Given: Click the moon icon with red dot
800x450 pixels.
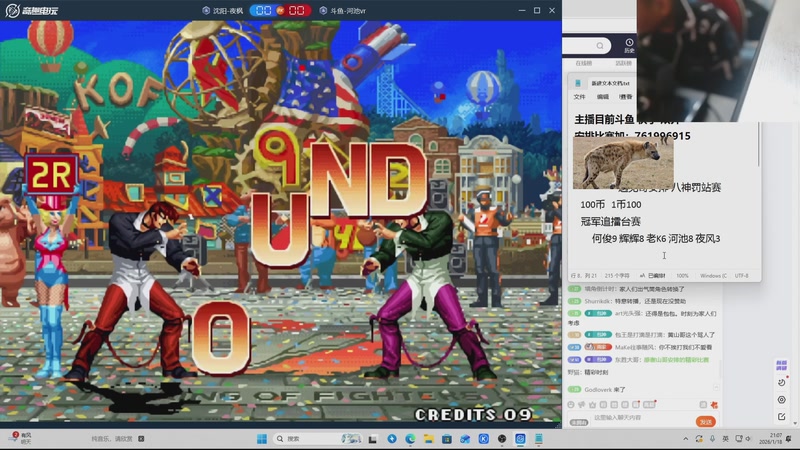Looking at the screenshot, I should (x=782, y=382).
